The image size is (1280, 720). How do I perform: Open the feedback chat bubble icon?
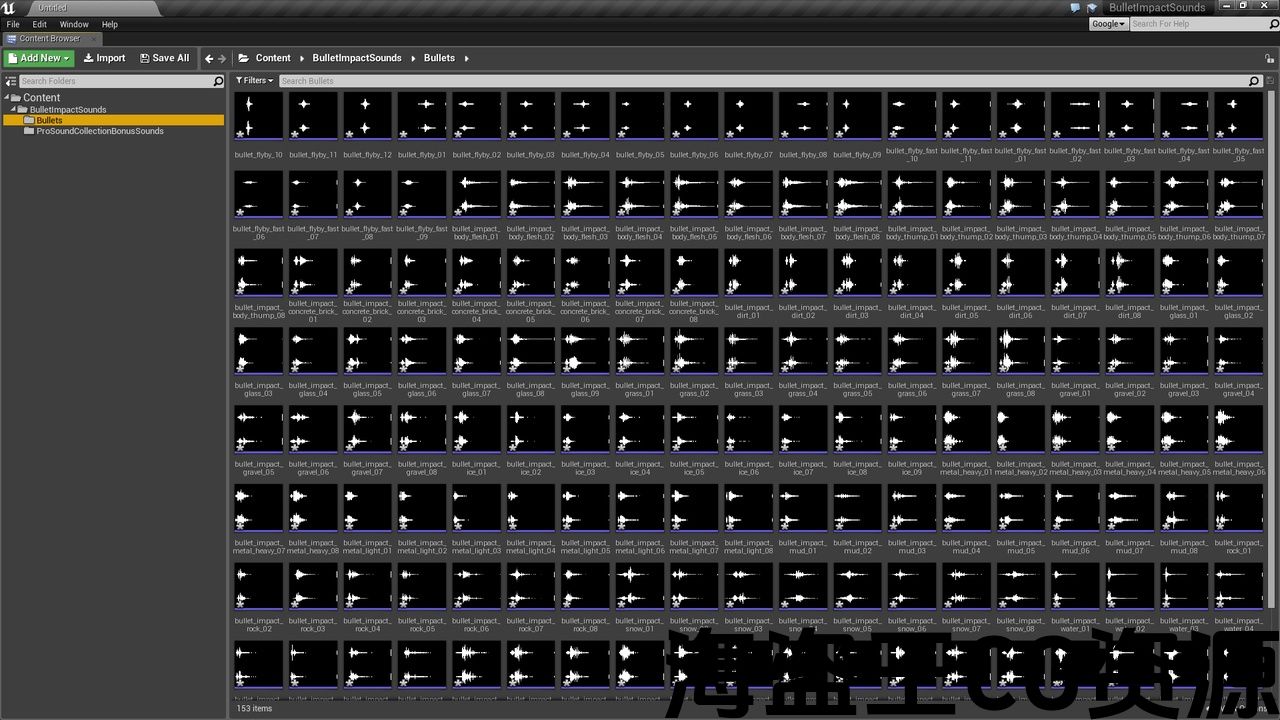1075,8
